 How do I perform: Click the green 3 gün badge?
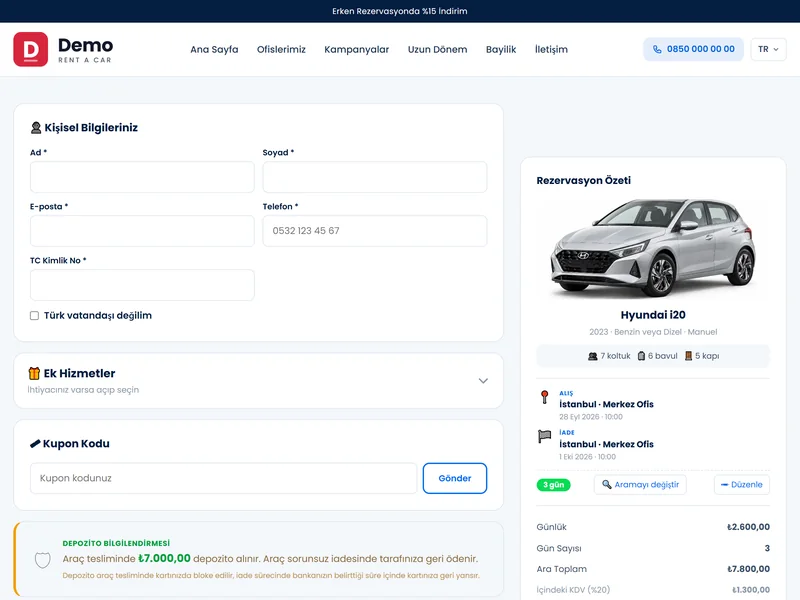click(554, 485)
